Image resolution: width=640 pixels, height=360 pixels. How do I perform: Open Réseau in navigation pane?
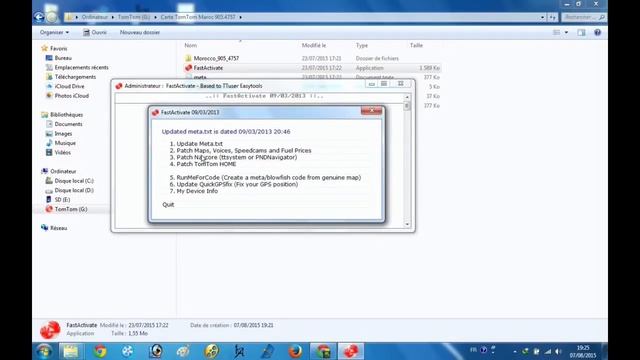[x=58, y=228]
